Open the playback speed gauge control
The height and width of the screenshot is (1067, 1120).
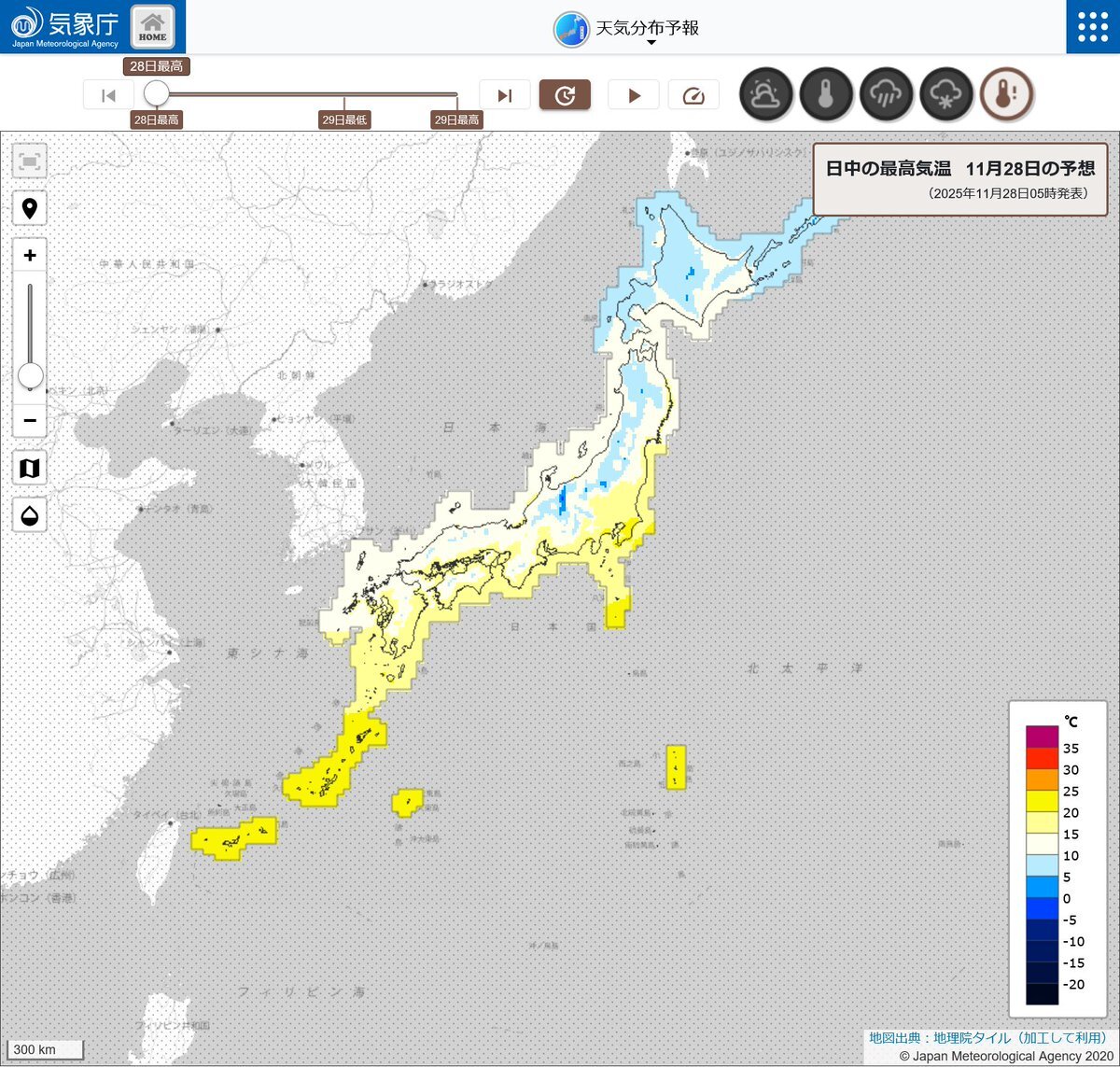693,95
